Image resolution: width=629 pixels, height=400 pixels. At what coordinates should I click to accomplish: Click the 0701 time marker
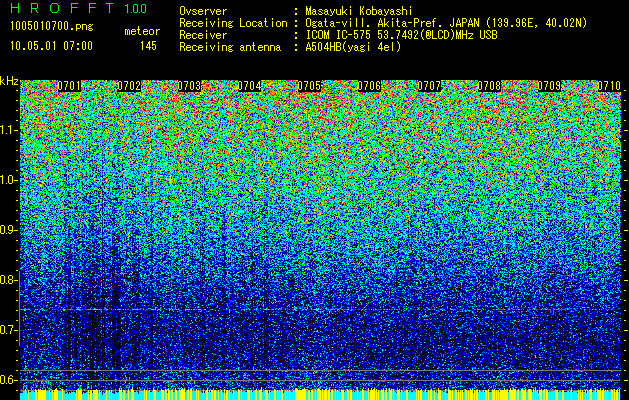click(69, 86)
